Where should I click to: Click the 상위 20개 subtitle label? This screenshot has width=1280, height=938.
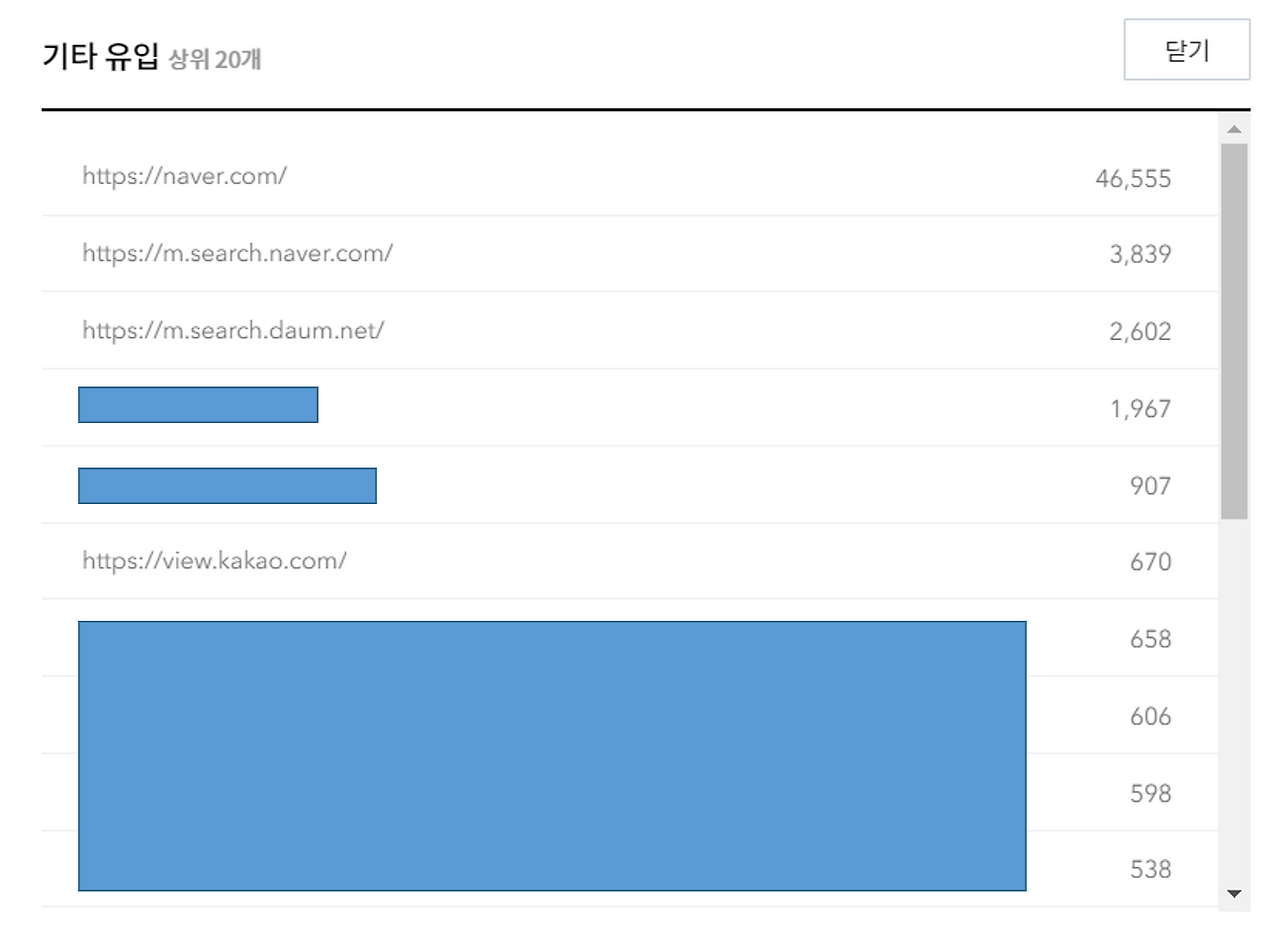[x=215, y=60]
